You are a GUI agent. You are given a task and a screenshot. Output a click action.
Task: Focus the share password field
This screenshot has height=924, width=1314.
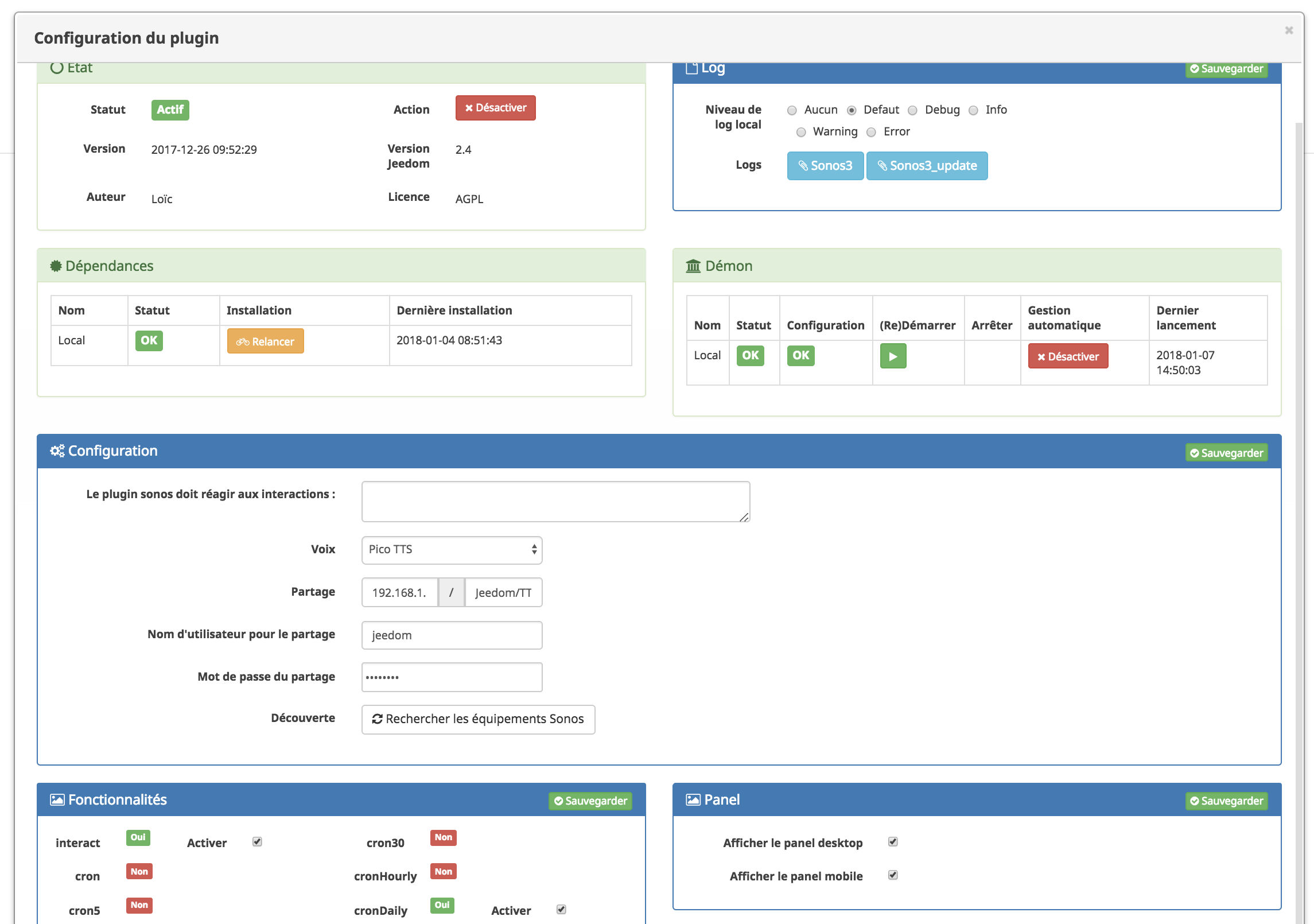click(x=452, y=677)
